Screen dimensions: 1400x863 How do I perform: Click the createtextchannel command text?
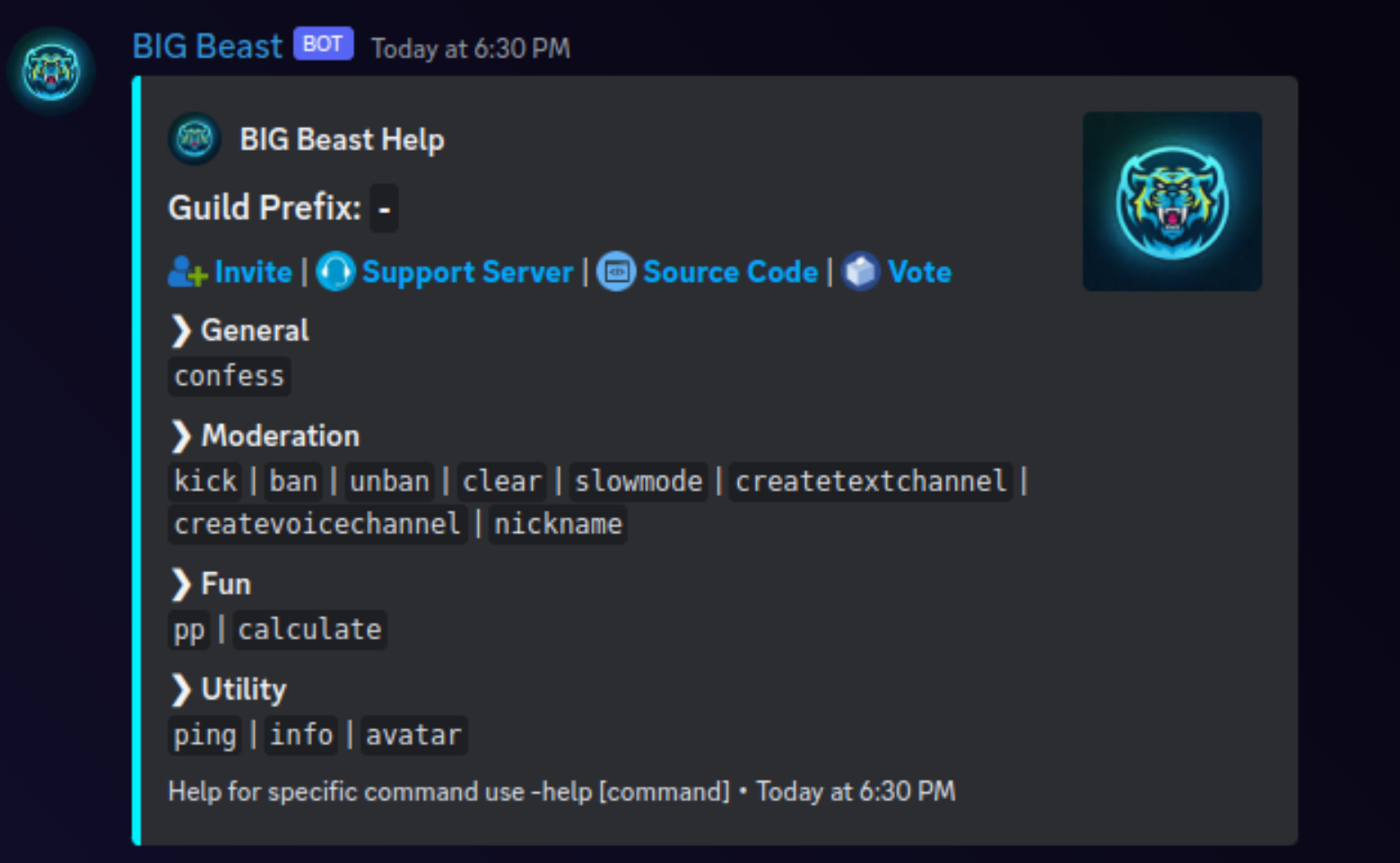870,482
